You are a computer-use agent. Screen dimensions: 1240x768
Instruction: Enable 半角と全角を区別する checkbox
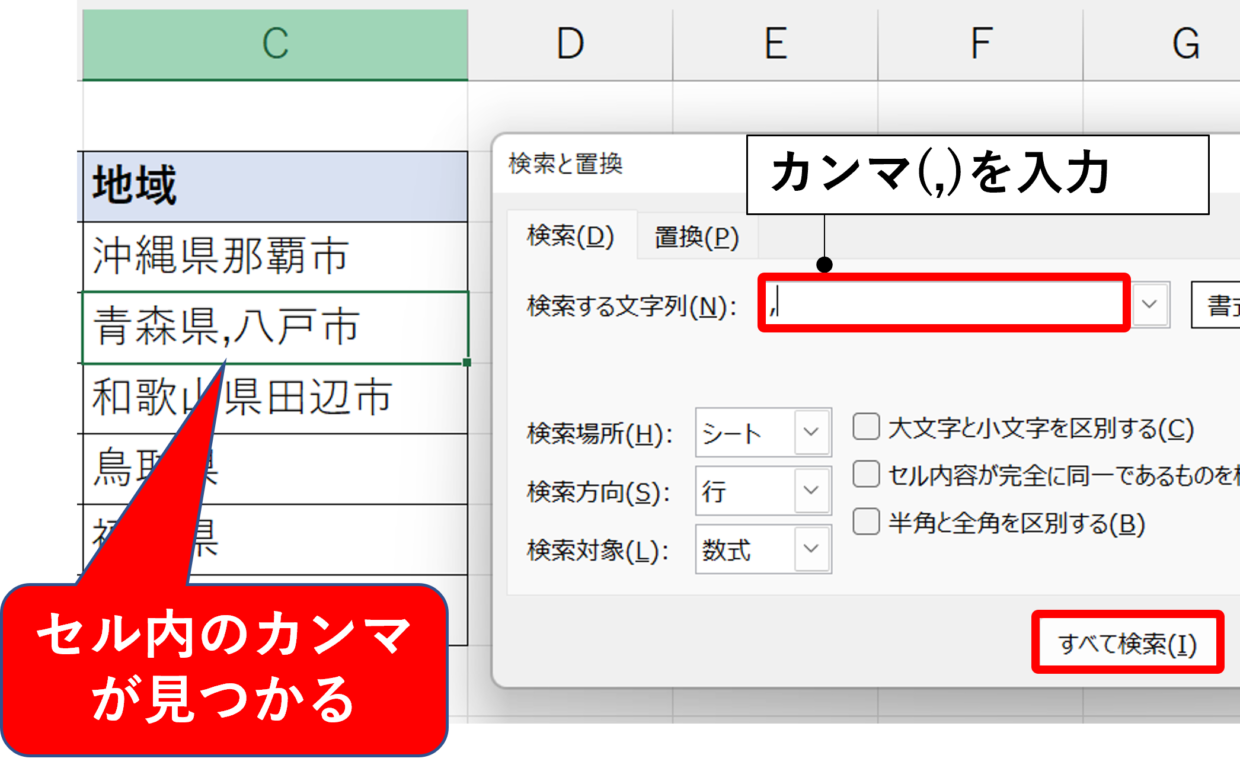(x=866, y=521)
